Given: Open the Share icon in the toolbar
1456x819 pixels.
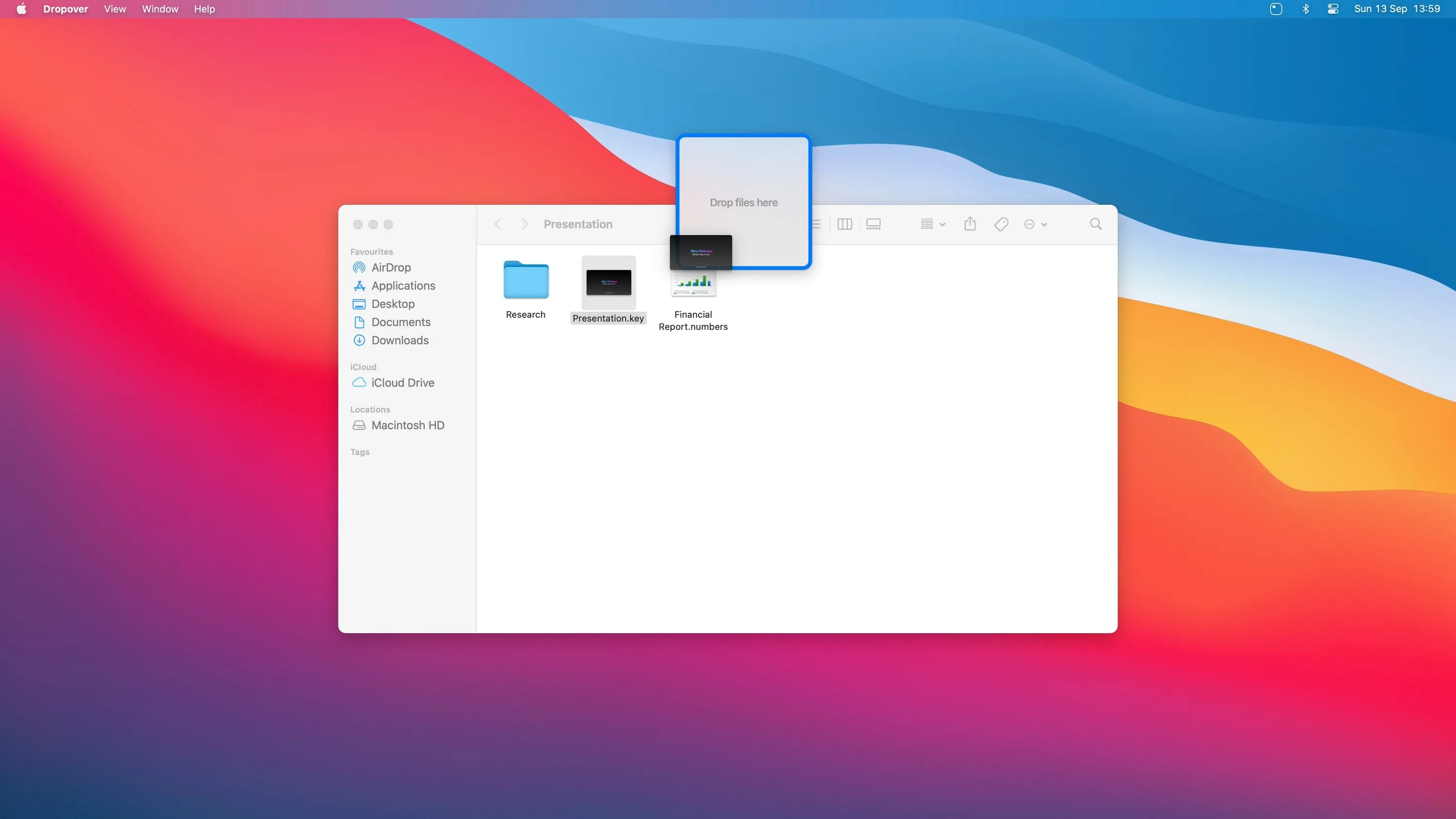Looking at the screenshot, I should (x=971, y=224).
